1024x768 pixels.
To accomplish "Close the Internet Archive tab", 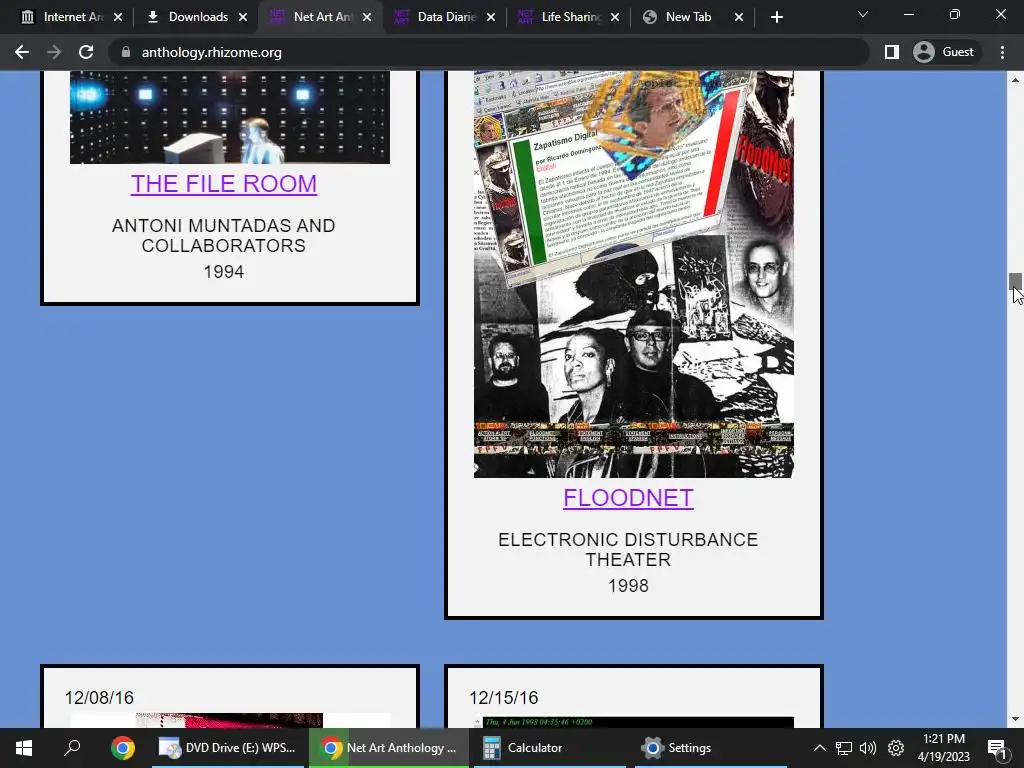I will point(118,17).
